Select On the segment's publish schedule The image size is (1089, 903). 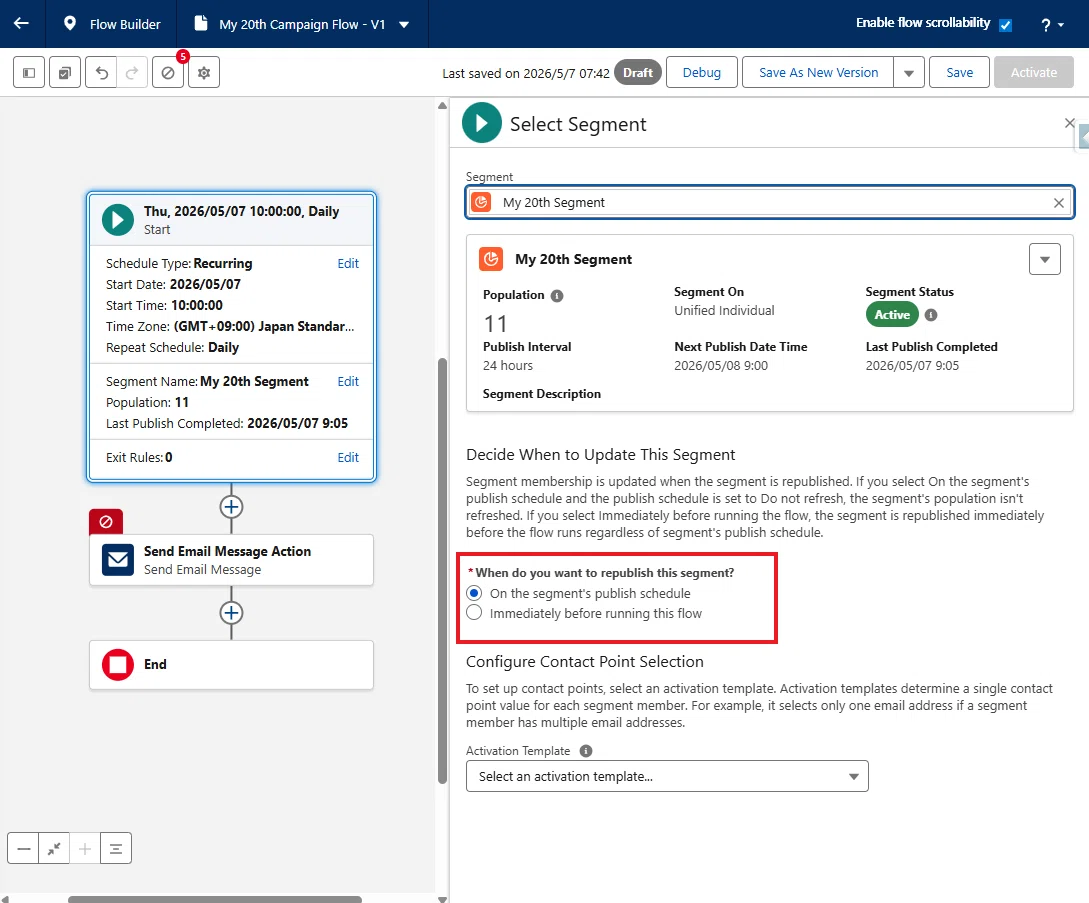(x=474, y=593)
